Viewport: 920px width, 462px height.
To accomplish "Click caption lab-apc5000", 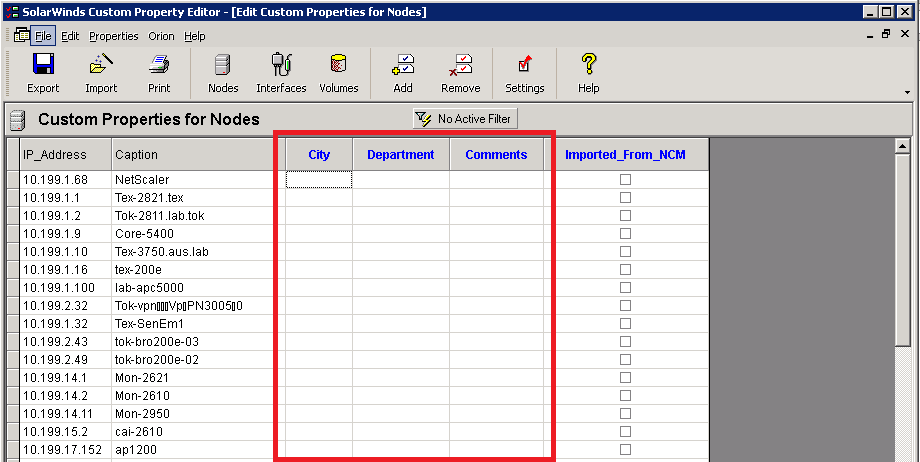I will [150, 288].
